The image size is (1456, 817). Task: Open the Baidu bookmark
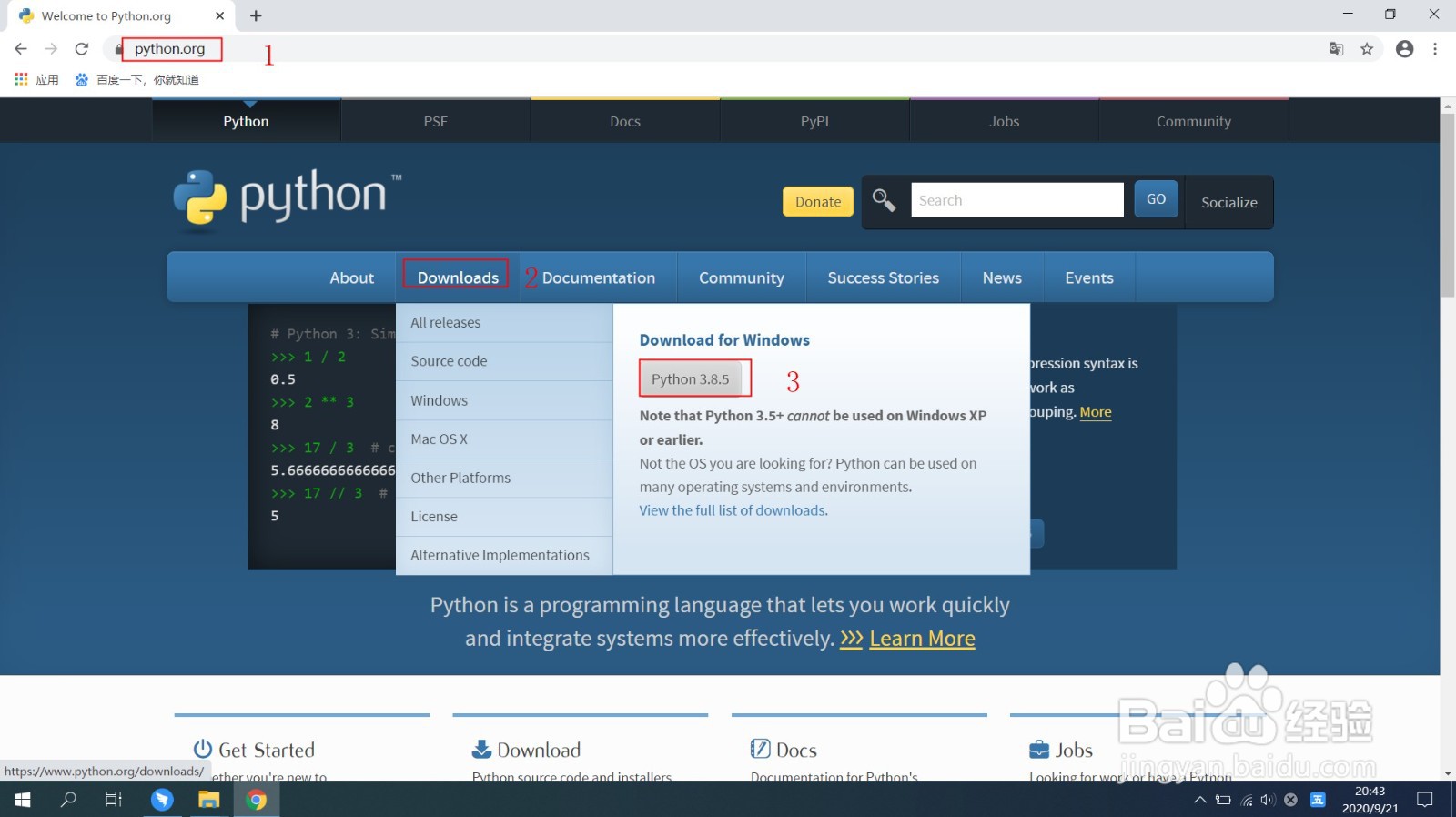tap(136, 79)
